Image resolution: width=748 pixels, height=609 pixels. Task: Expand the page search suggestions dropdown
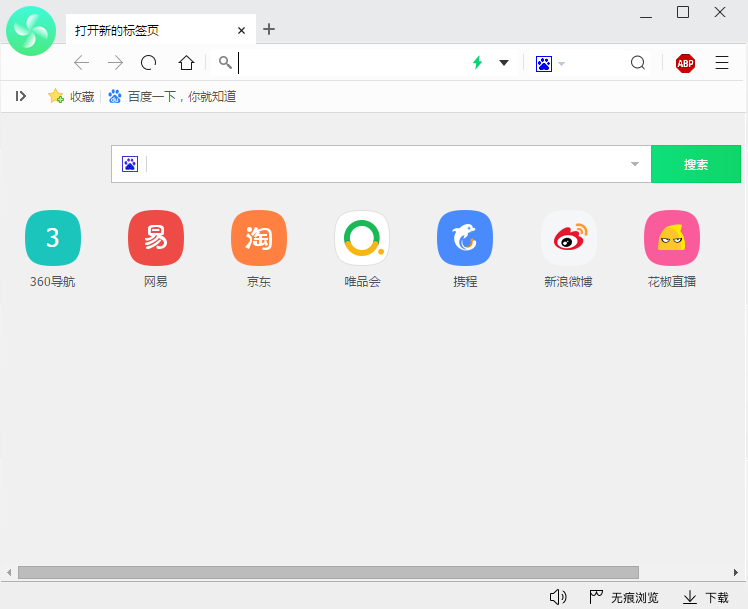coord(634,164)
